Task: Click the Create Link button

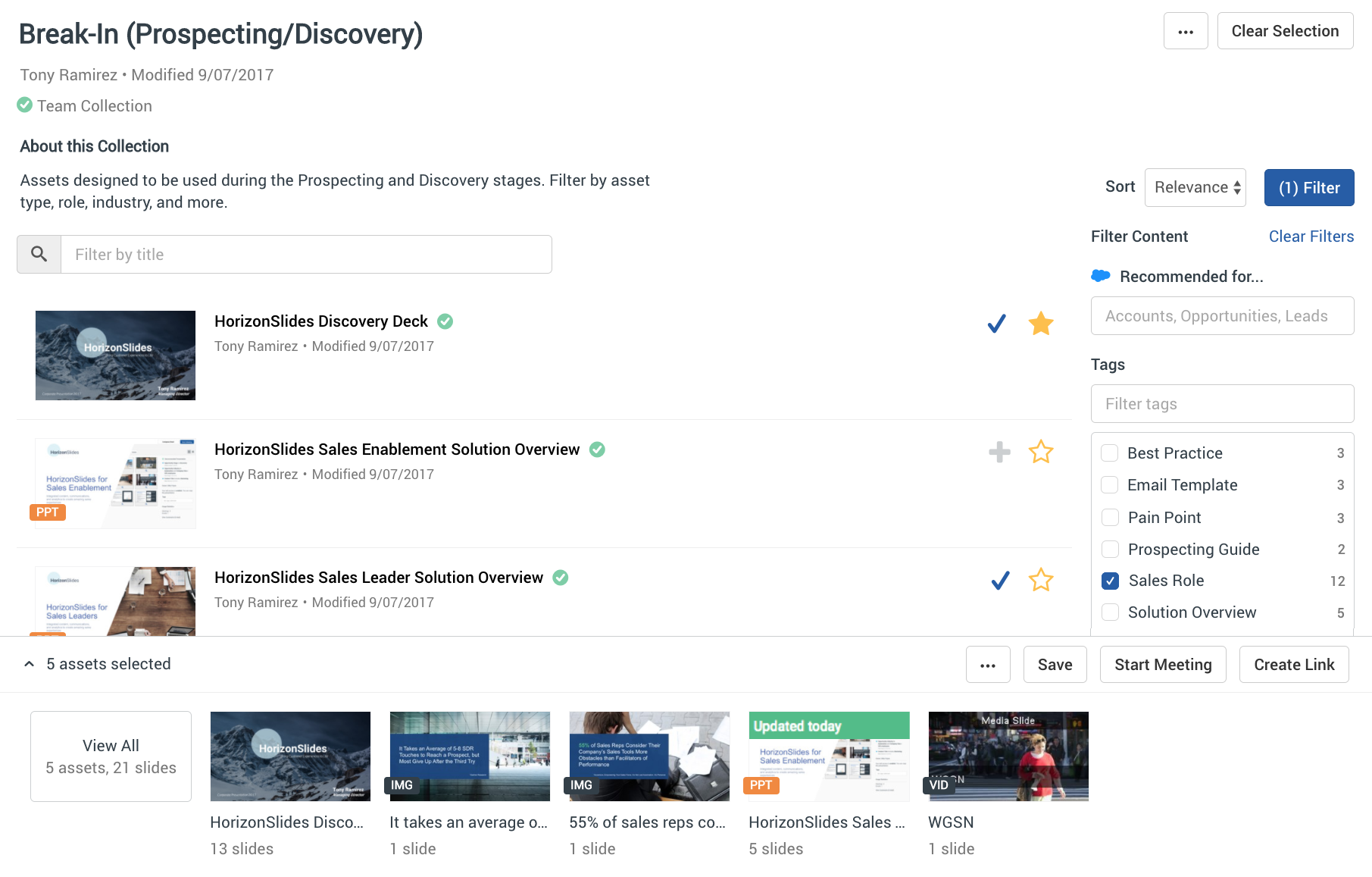Action: coord(1294,665)
